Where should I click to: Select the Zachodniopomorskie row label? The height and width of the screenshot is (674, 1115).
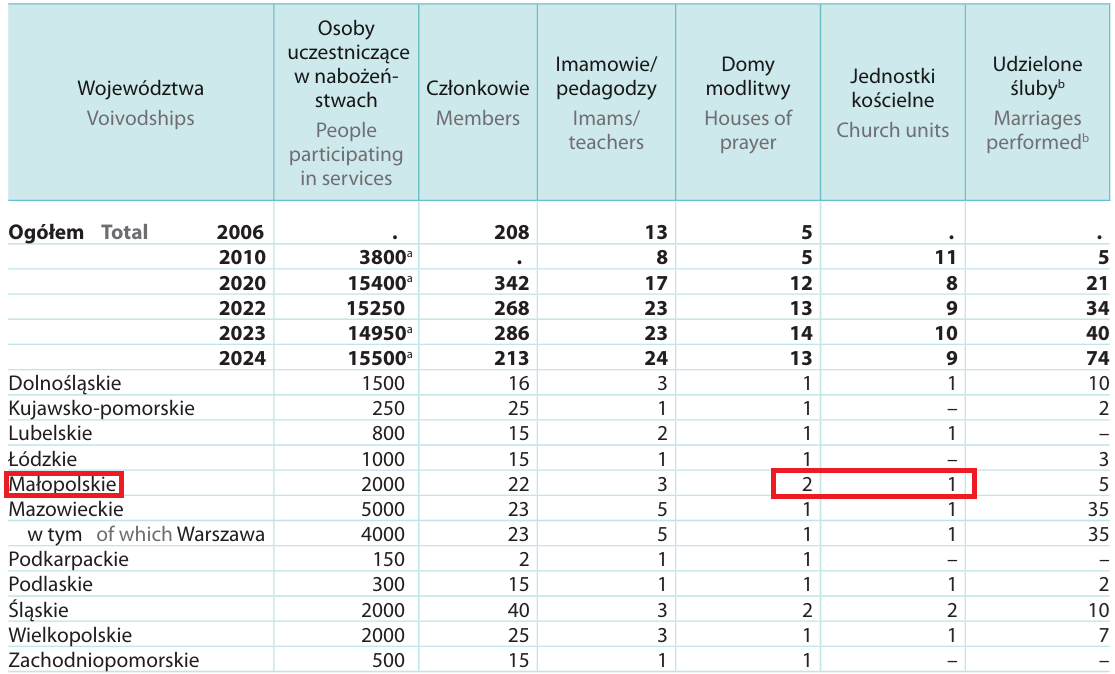tap(104, 660)
